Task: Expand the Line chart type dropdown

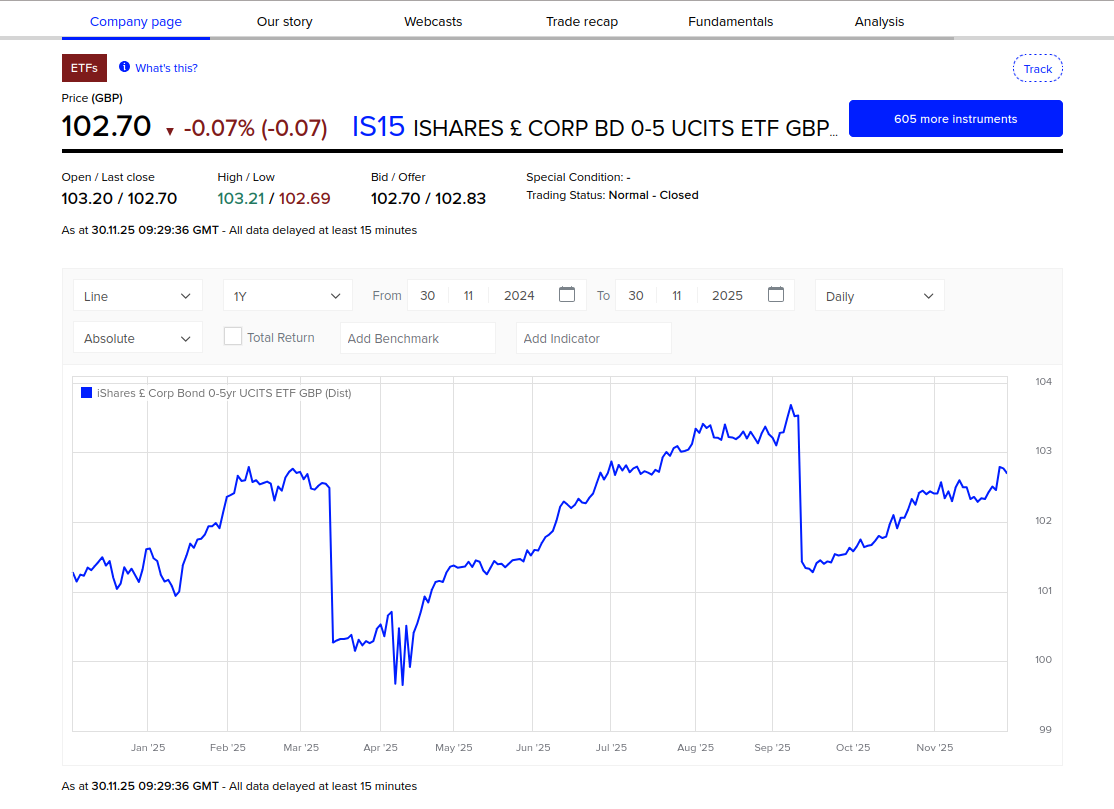Action: click(138, 296)
